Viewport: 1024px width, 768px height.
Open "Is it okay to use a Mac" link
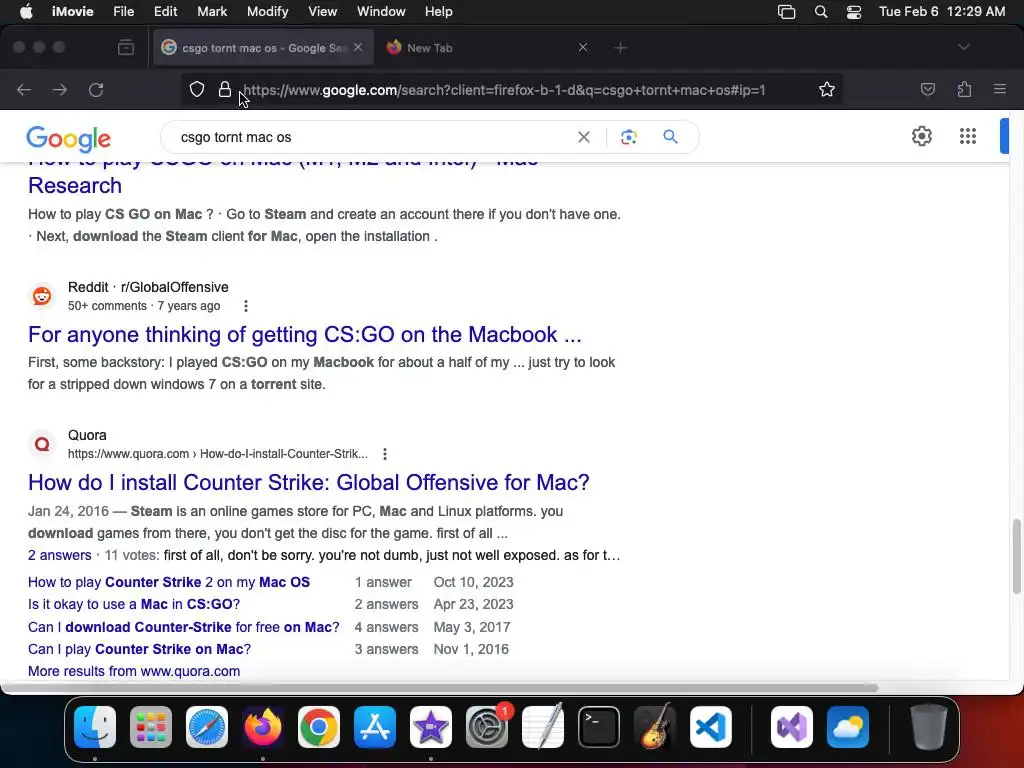pyautogui.click(x=134, y=604)
